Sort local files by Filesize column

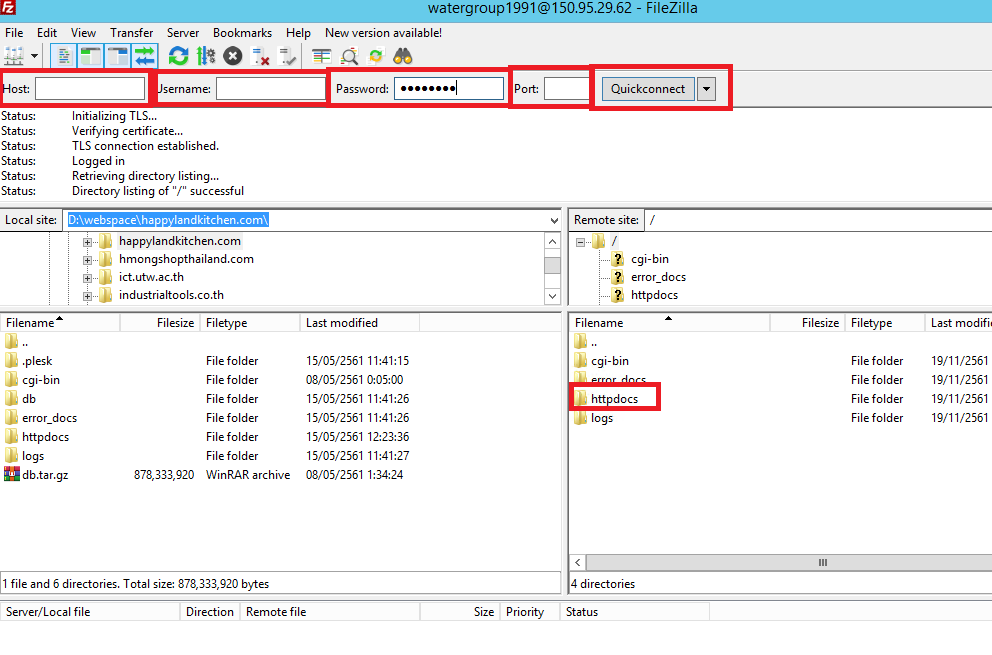point(160,323)
